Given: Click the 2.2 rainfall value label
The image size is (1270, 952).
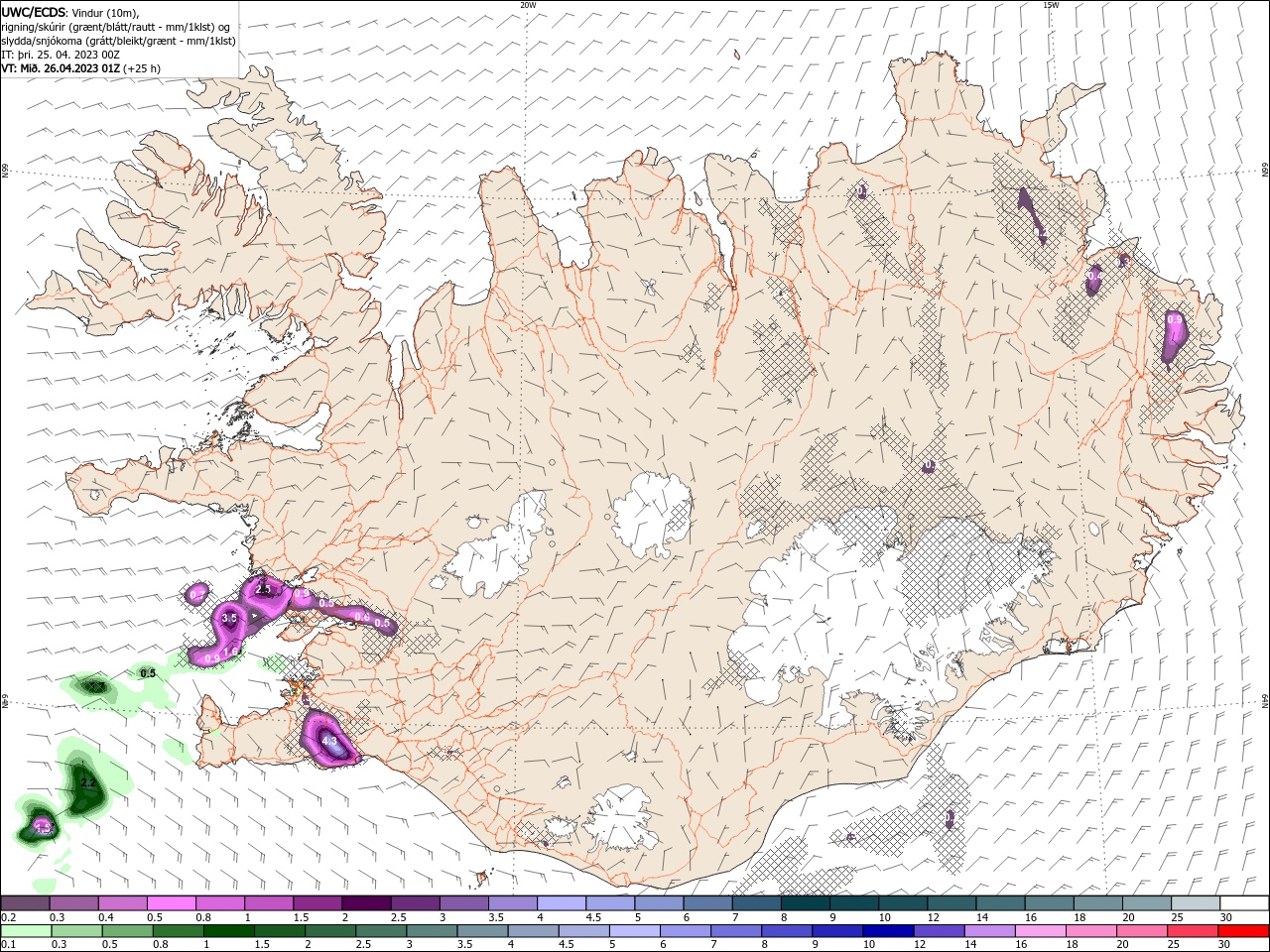Looking at the screenshot, I should [87, 783].
